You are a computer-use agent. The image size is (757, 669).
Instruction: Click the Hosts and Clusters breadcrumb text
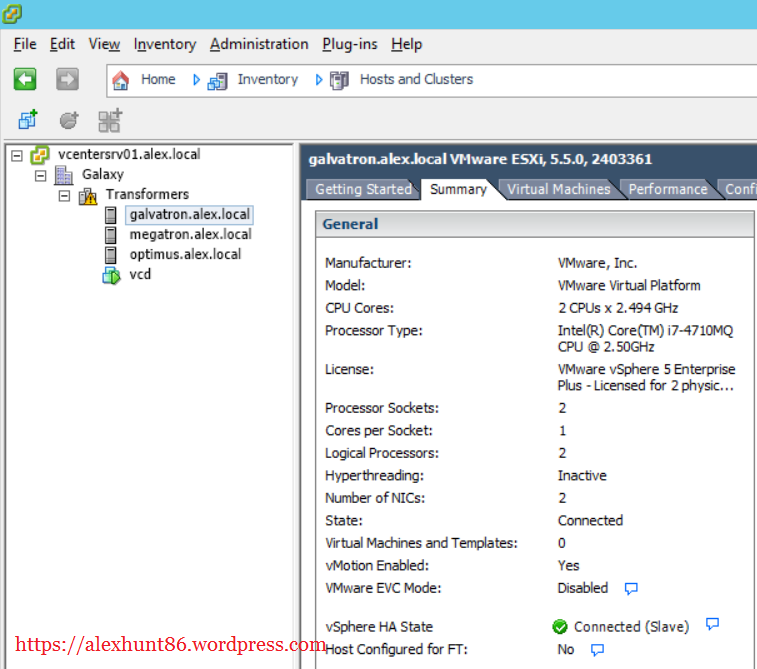point(416,79)
